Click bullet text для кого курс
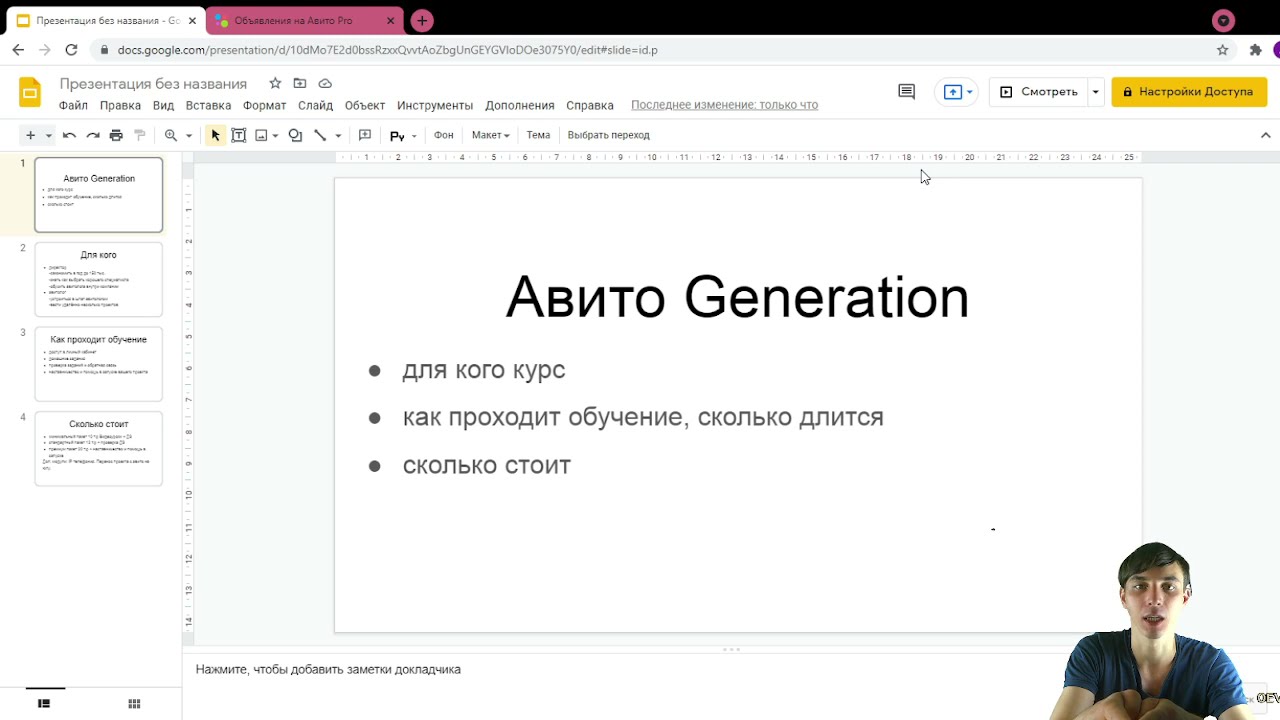Viewport: 1280px width, 720px height. pyautogui.click(x=484, y=370)
